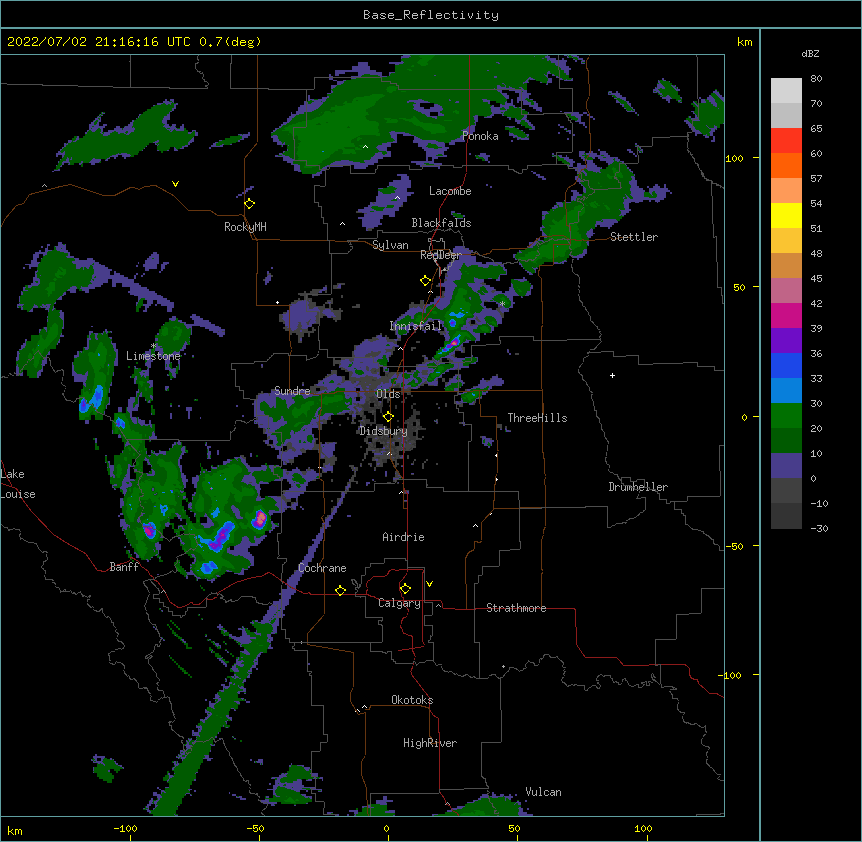Pick the bright green swatch between 30 and 20
Screen dimensions: 862x842
pos(786,416)
